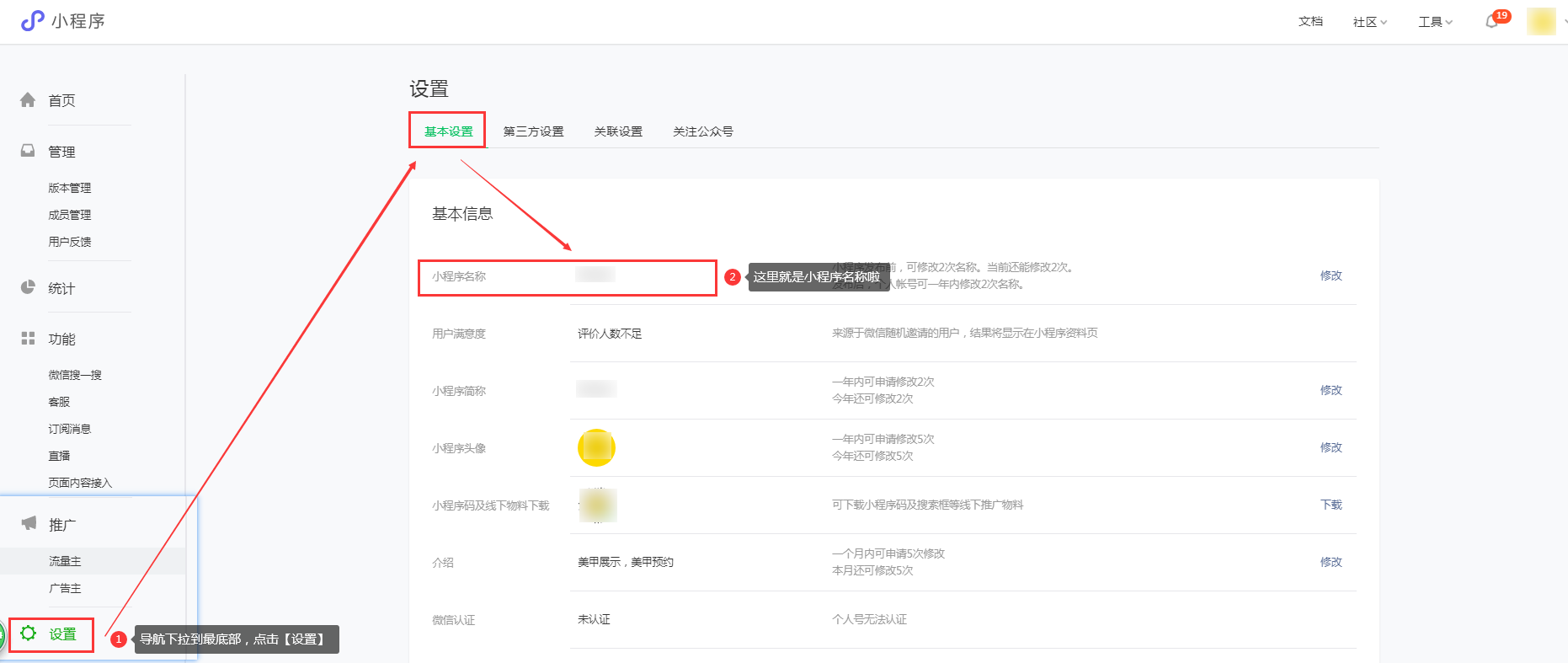1568x663 pixels.
Task: Click the mini program QR code thumbnail
Action: click(597, 505)
